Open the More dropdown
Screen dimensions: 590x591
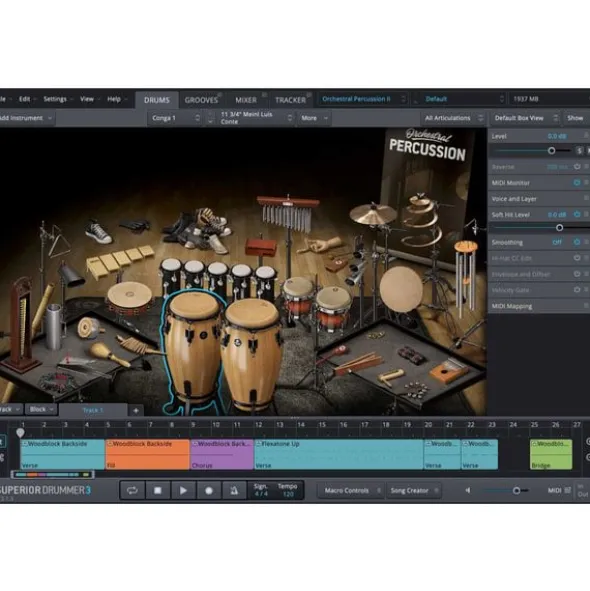tap(314, 118)
